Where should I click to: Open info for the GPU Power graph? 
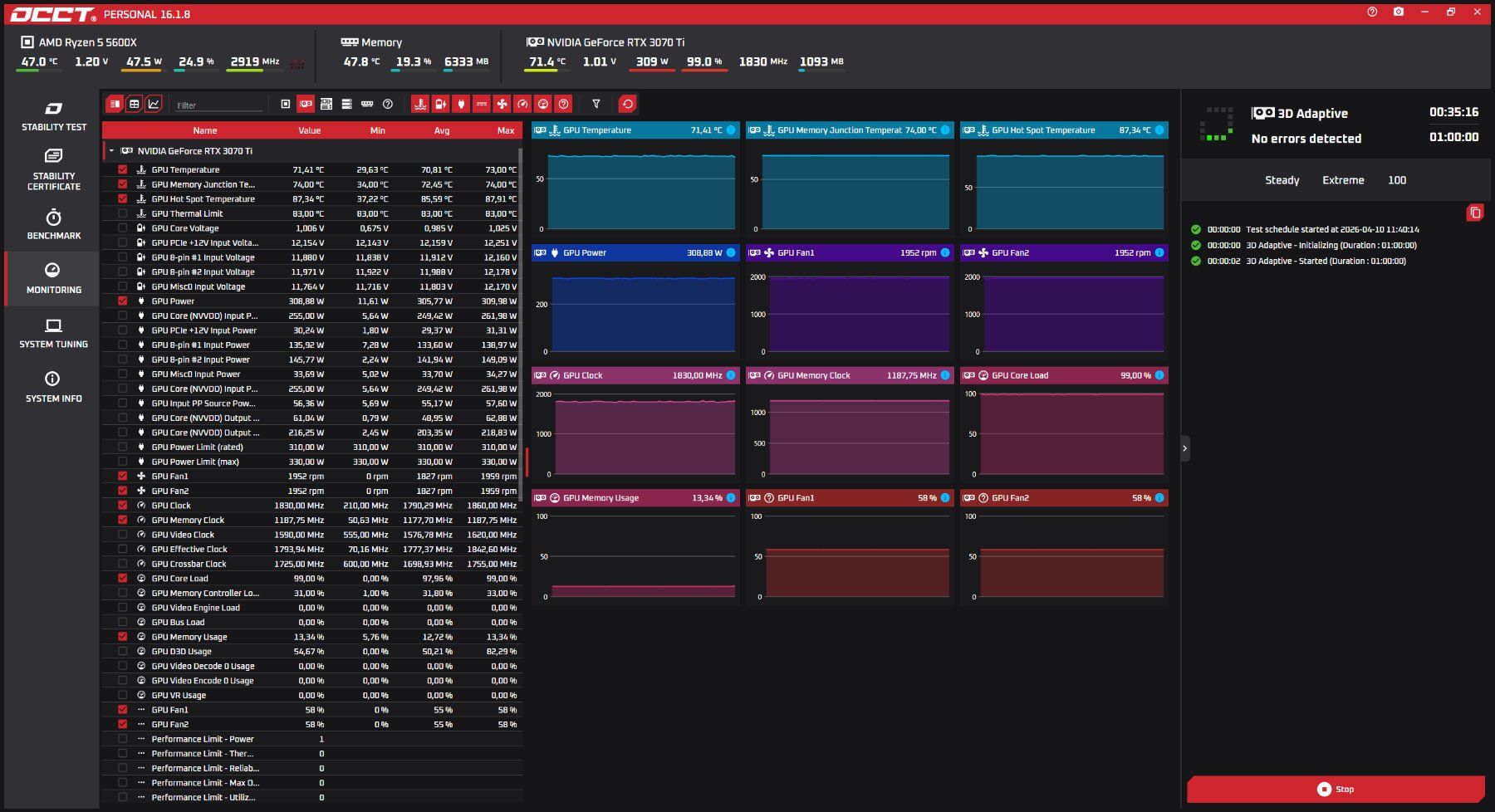pyautogui.click(x=731, y=252)
